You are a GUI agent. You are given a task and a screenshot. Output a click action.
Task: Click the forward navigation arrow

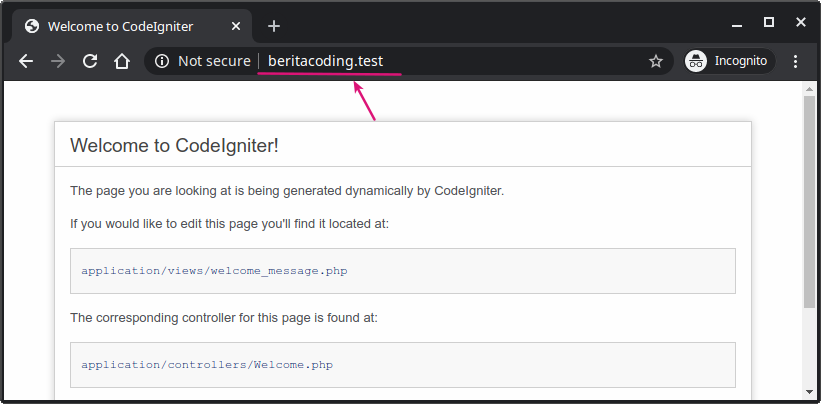58,61
